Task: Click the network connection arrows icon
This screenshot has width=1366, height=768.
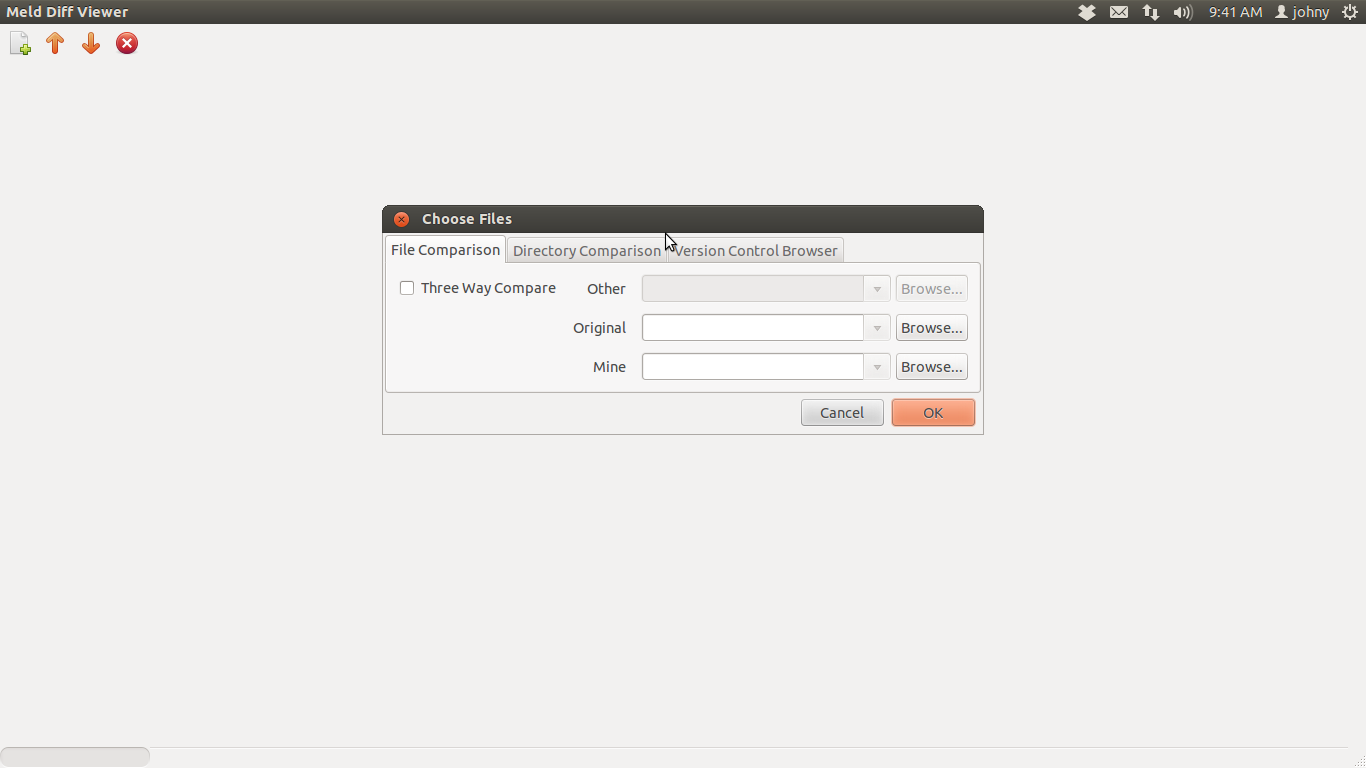Action: [1151, 12]
